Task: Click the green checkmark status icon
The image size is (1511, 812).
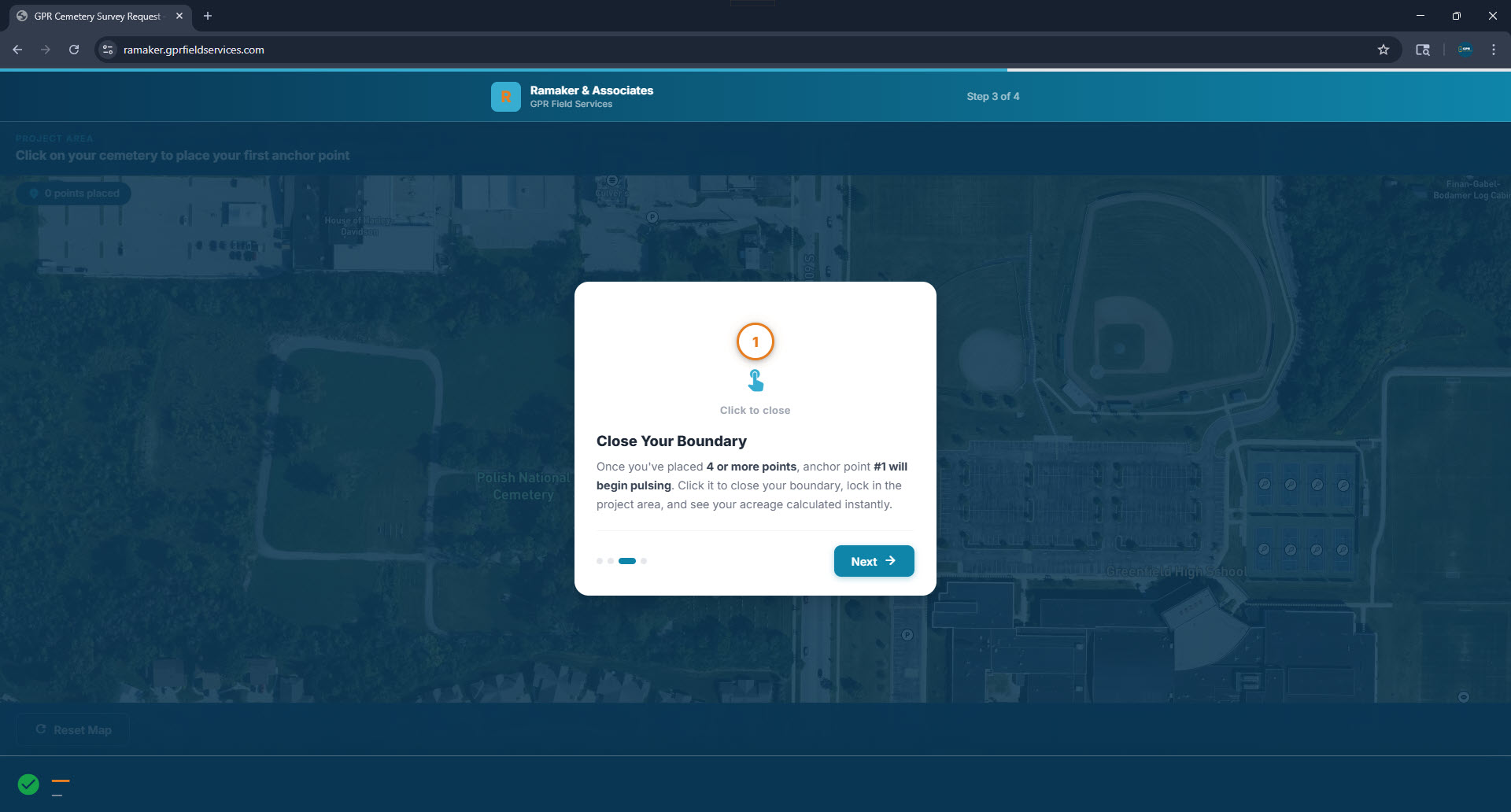Action: coord(28,784)
